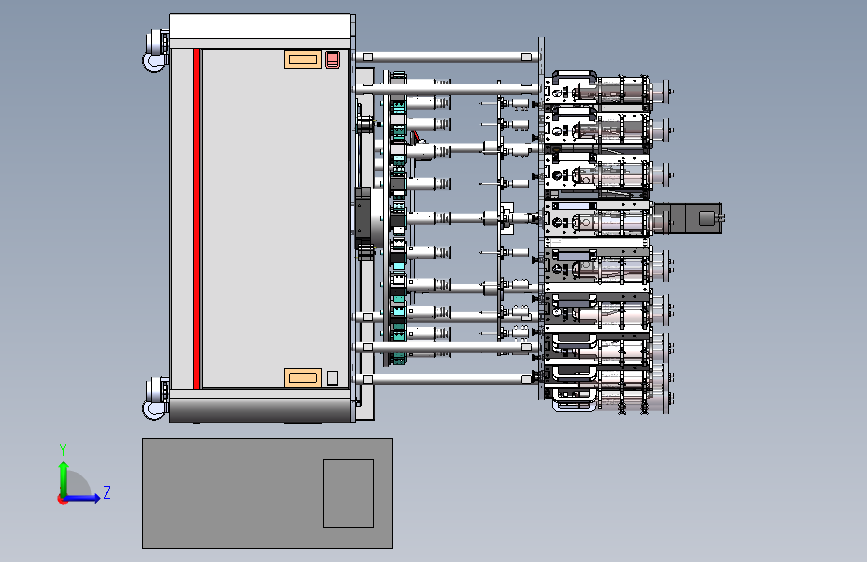Select the red switch beside the upper nameplate
Screen dimensions: 867x562
coord(332,60)
